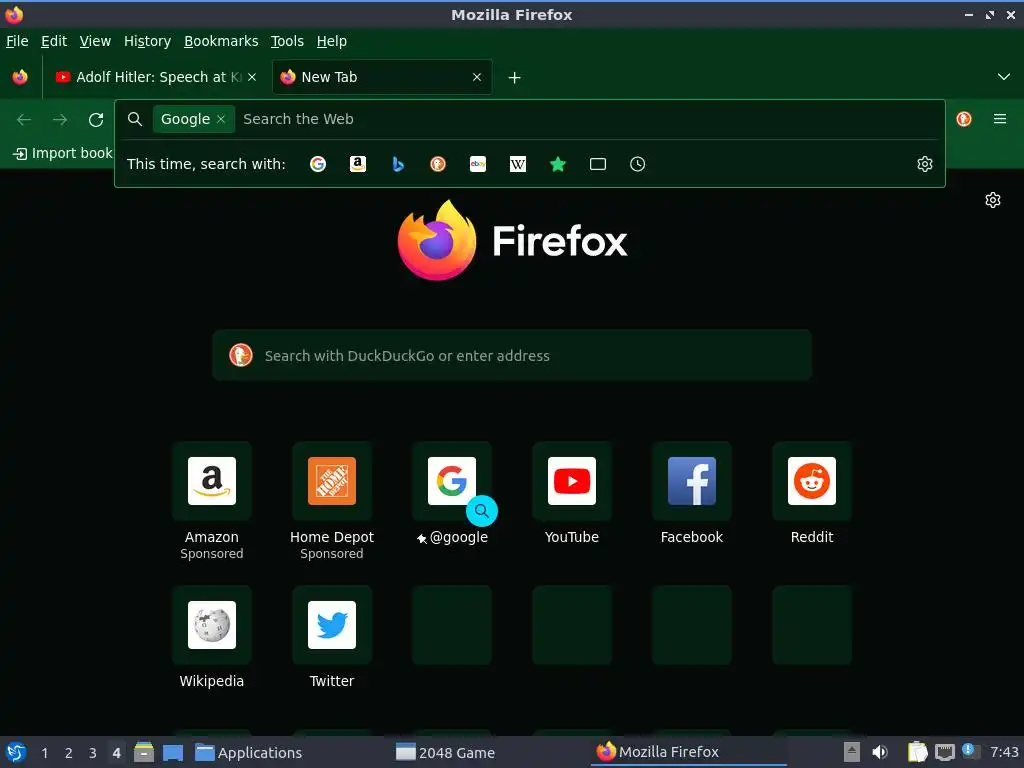The width and height of the screenshot is (1024, 768).
Task: Click the network tray icon
Action: (944, 752)
